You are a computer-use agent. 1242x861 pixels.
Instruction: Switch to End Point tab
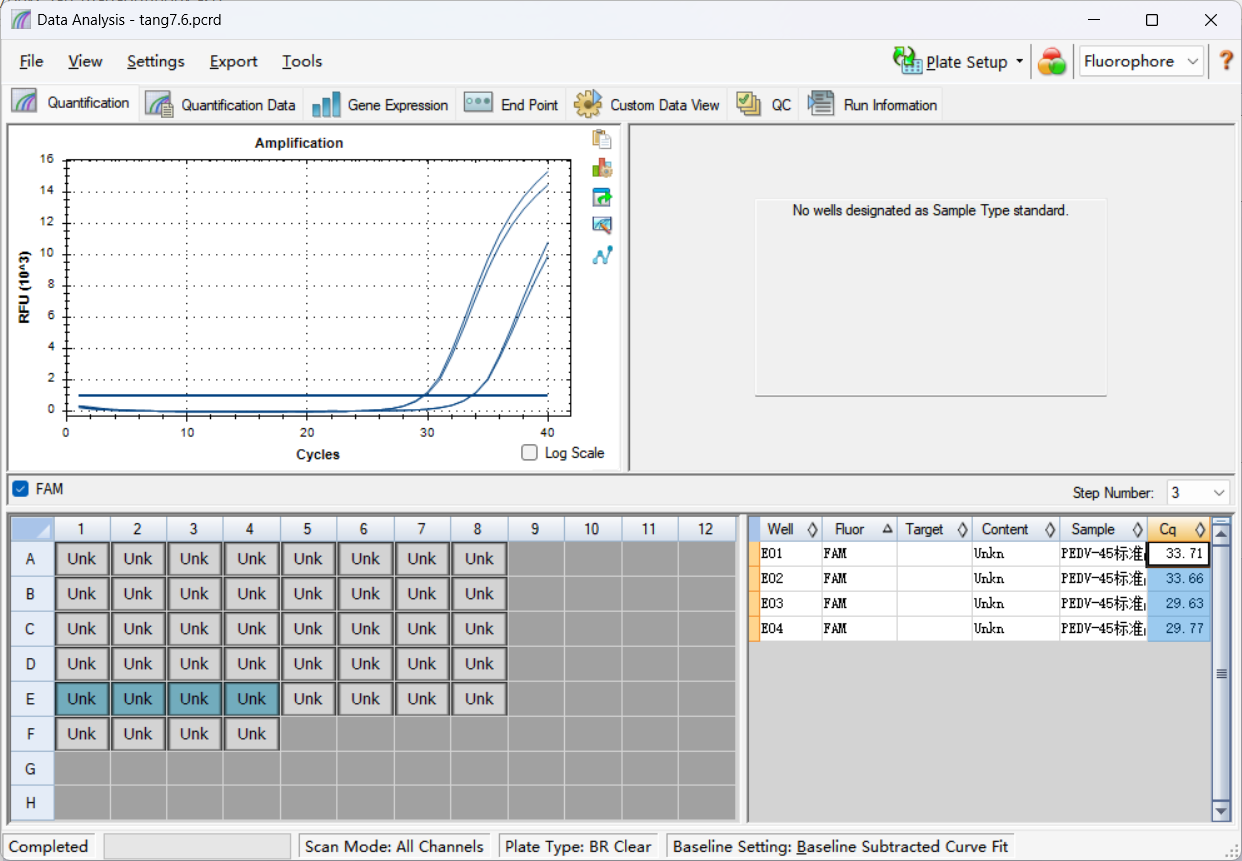pos(511,104)
